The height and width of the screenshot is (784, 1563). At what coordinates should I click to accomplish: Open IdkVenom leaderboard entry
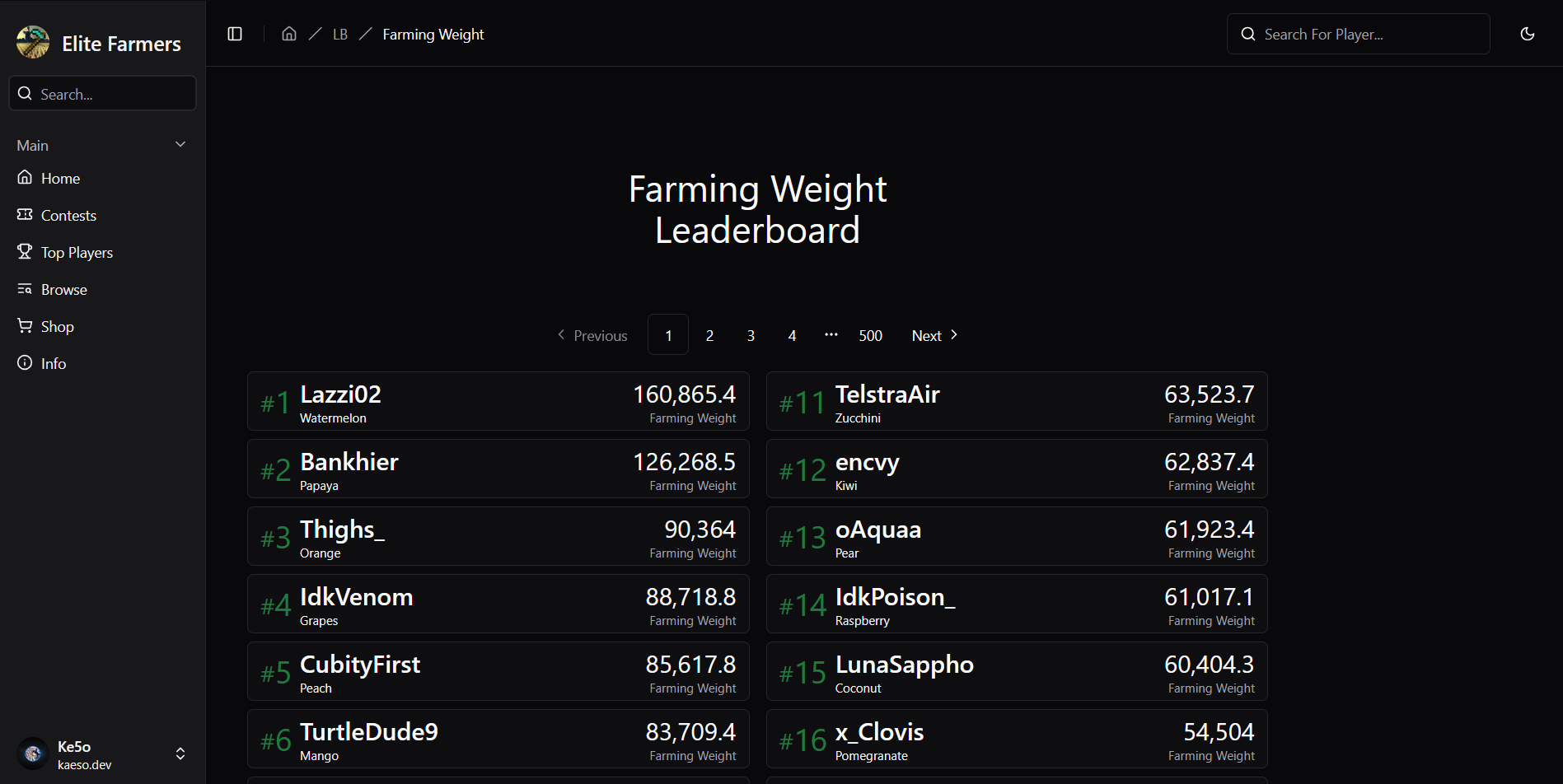point(498,604)
